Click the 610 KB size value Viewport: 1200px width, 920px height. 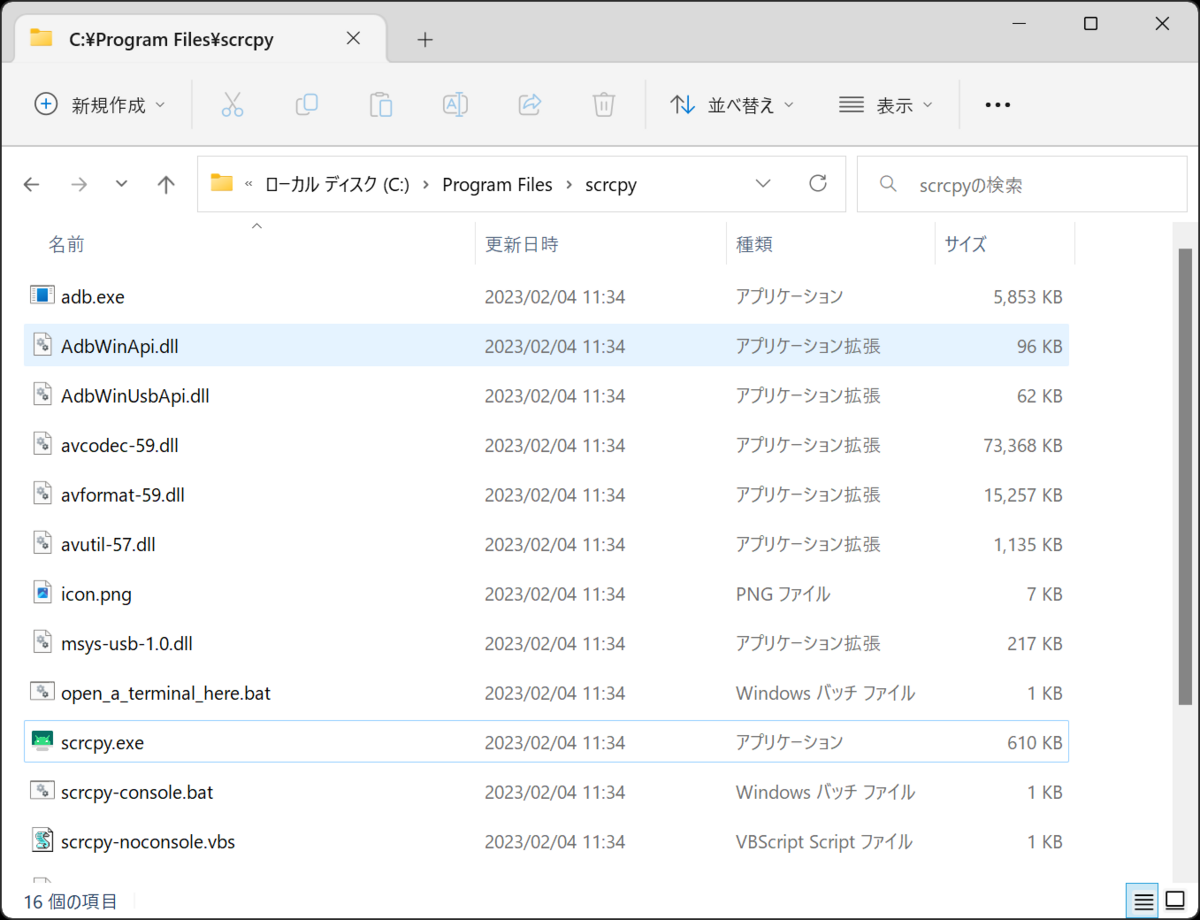click(x=1035, y=742)
